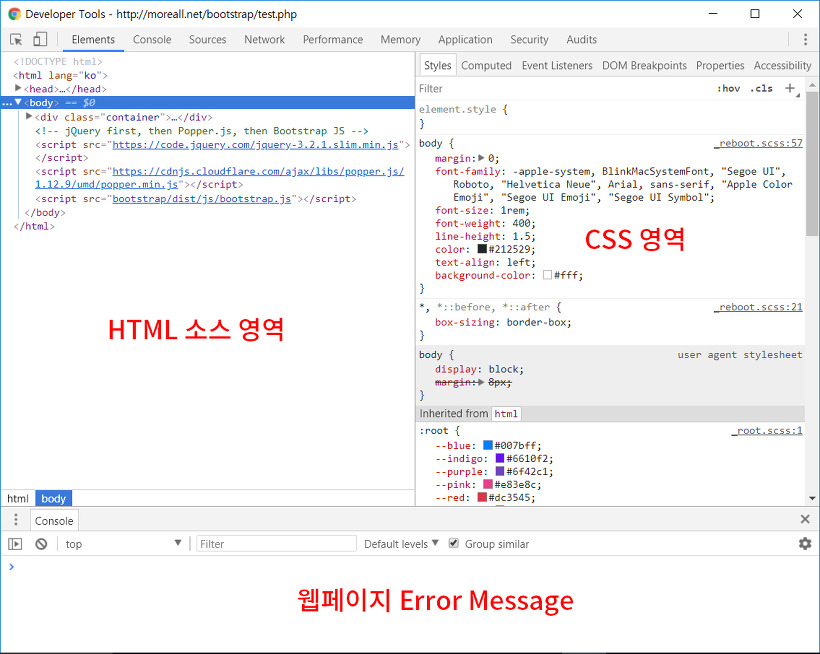Switch to the Elements tab
820x654 pixels.
point(93,40)
